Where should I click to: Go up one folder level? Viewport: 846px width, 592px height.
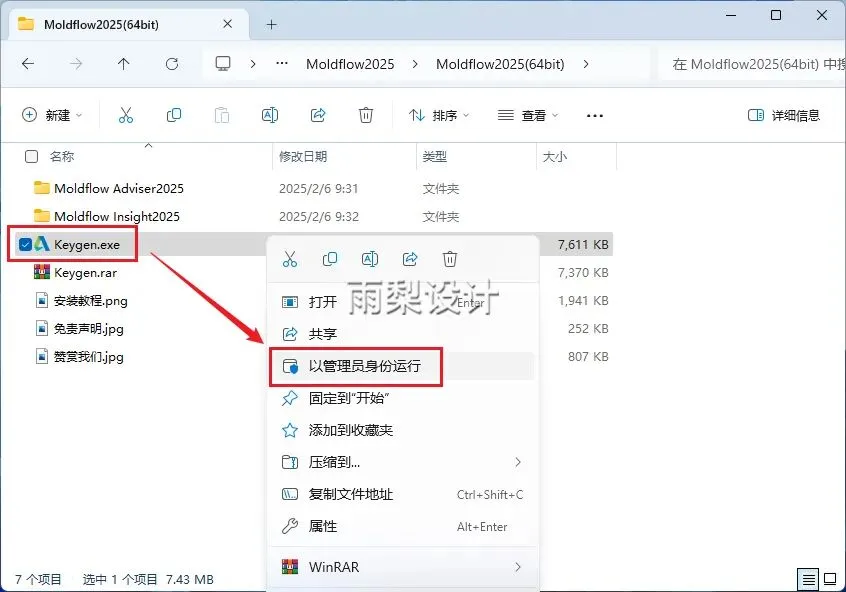click(124, 64)
